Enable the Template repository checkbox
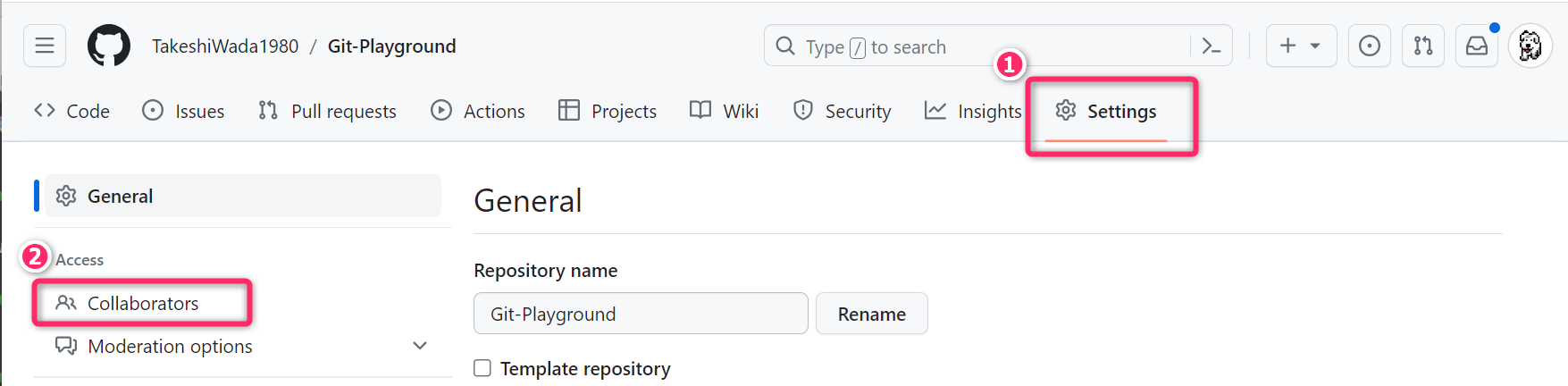1568x386 pixels. click(482, 368)
